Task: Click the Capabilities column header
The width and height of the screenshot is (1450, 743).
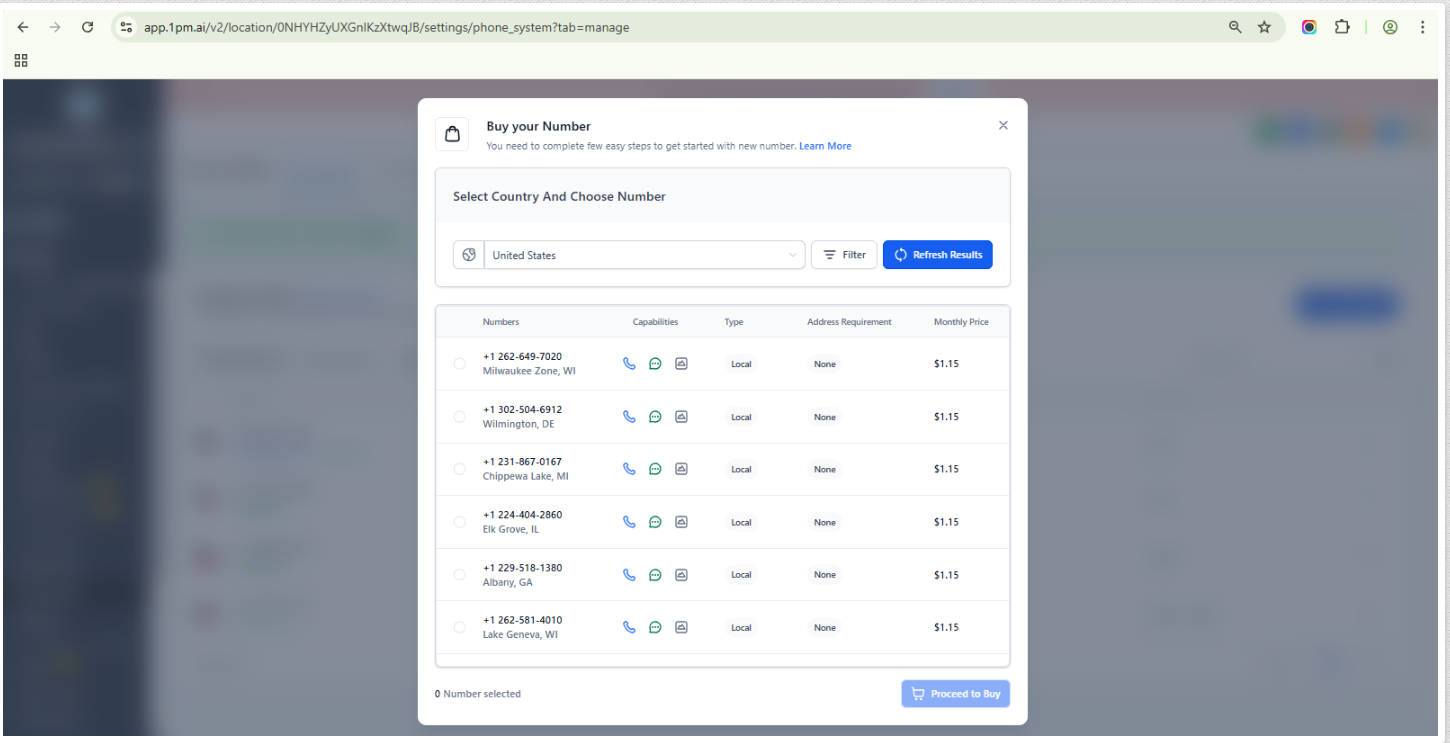Action: pyautogui.click(x=655, y=322)
